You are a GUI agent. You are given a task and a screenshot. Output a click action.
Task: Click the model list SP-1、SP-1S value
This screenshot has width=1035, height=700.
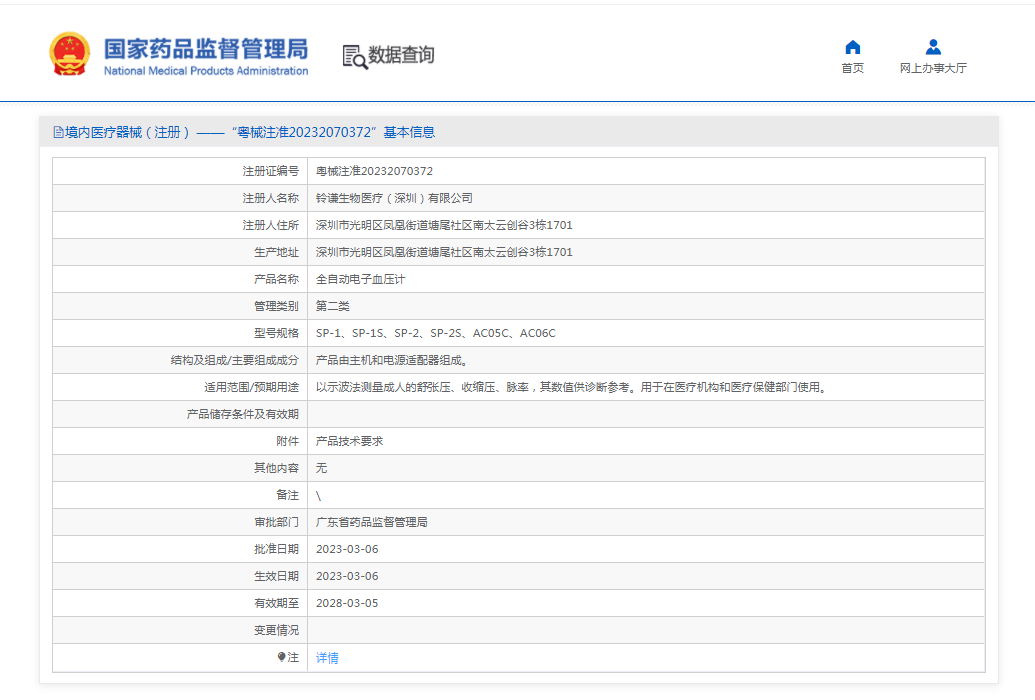coord(435,333)
